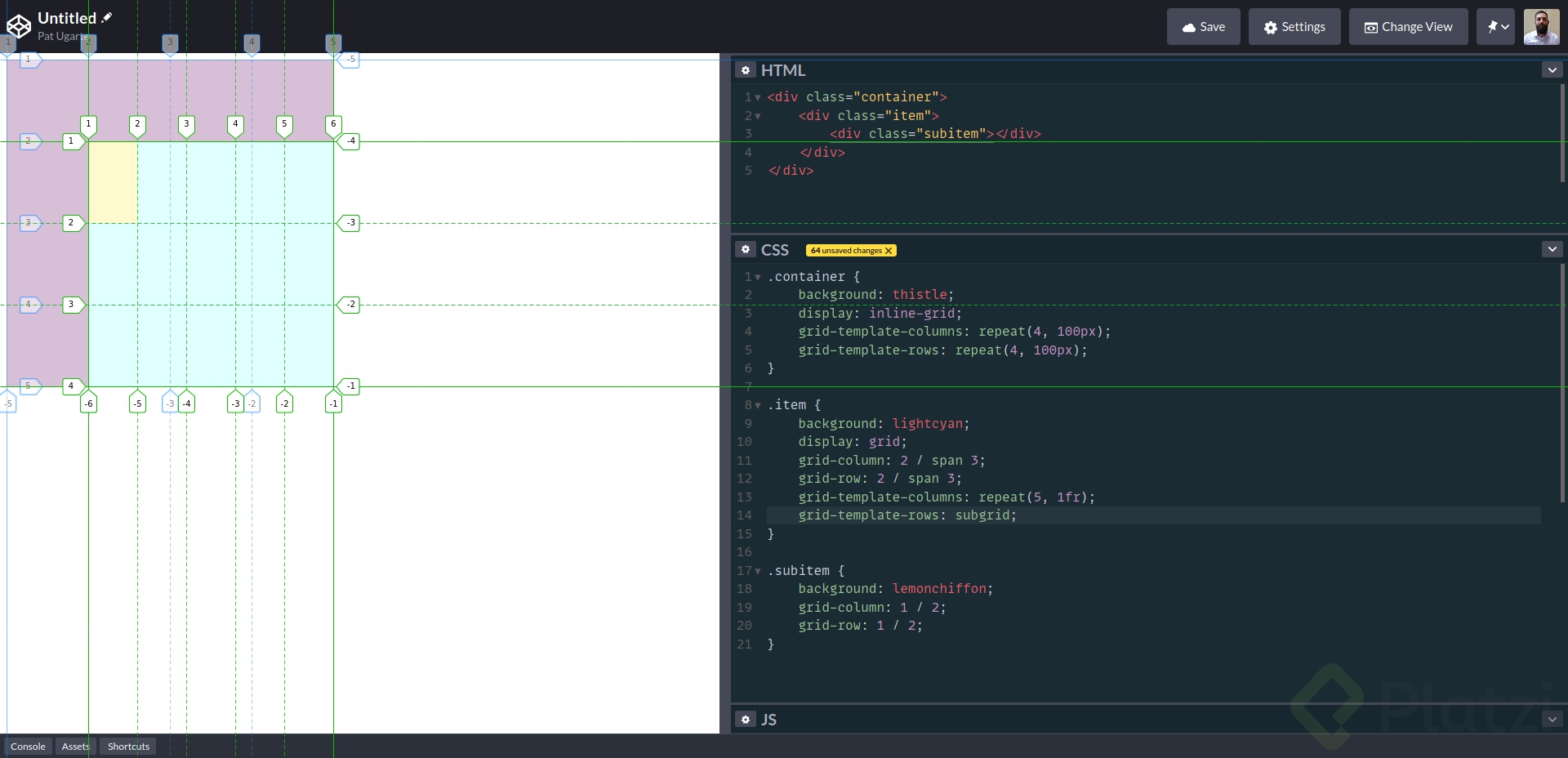Screen dimensions: 1568x758
Task: Open profile menu via avatar thumbnail
Action: [x=1543, y=26]
